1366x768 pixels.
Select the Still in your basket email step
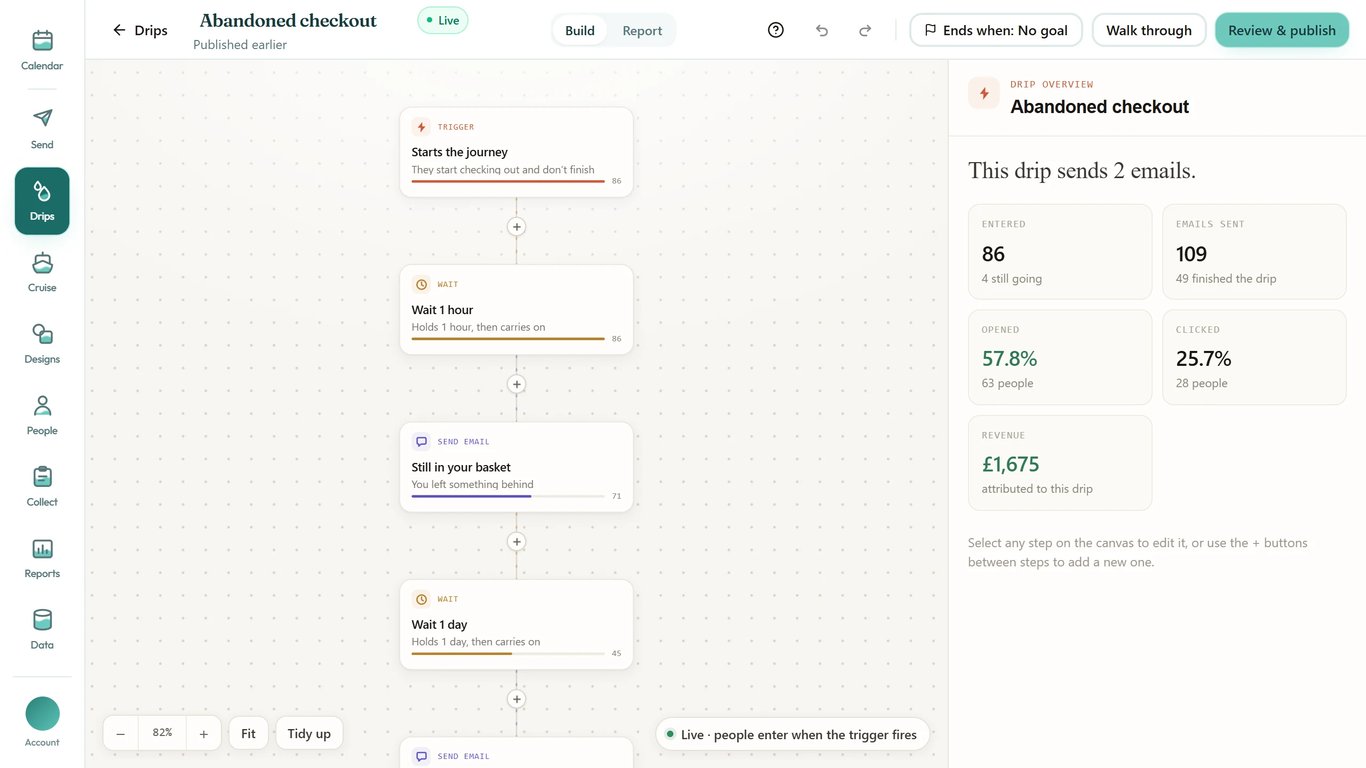pyautogui.click(x=517, y=467)
